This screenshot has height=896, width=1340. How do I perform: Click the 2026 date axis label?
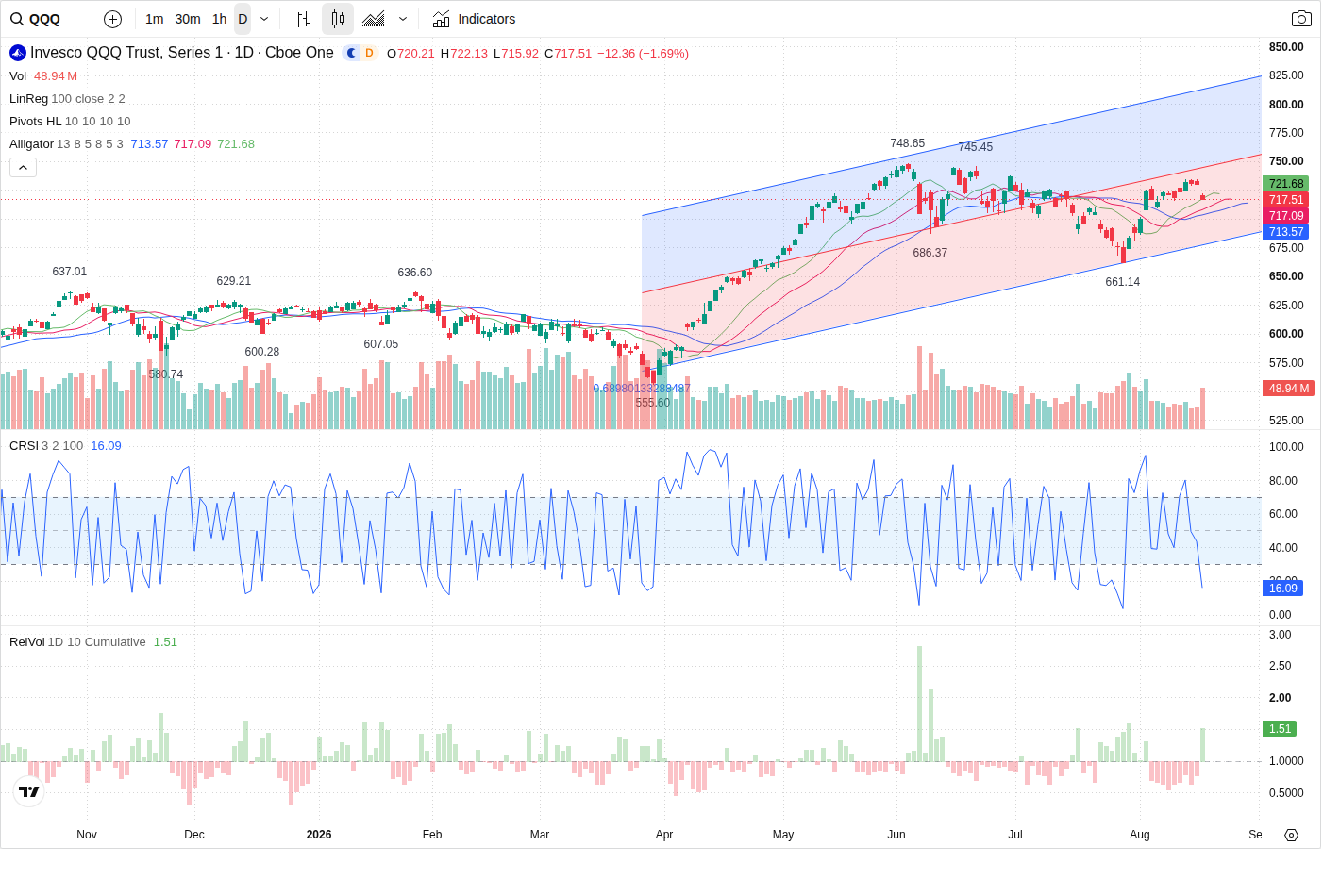319,835
